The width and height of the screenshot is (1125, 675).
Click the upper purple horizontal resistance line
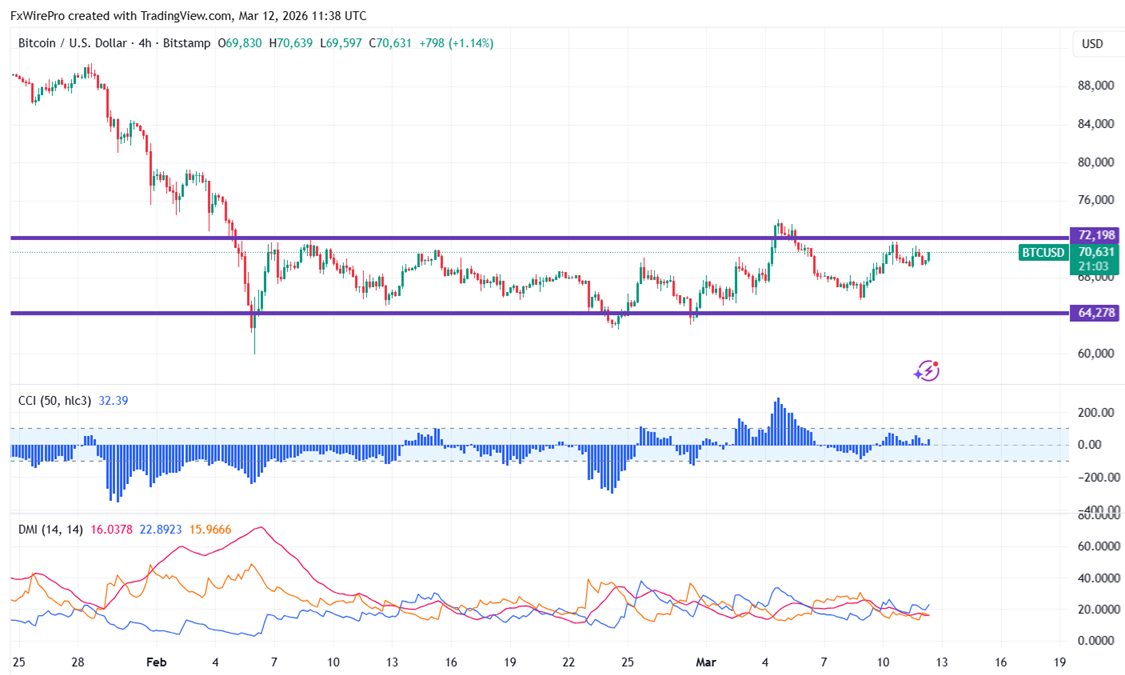[x=538, y=237]
